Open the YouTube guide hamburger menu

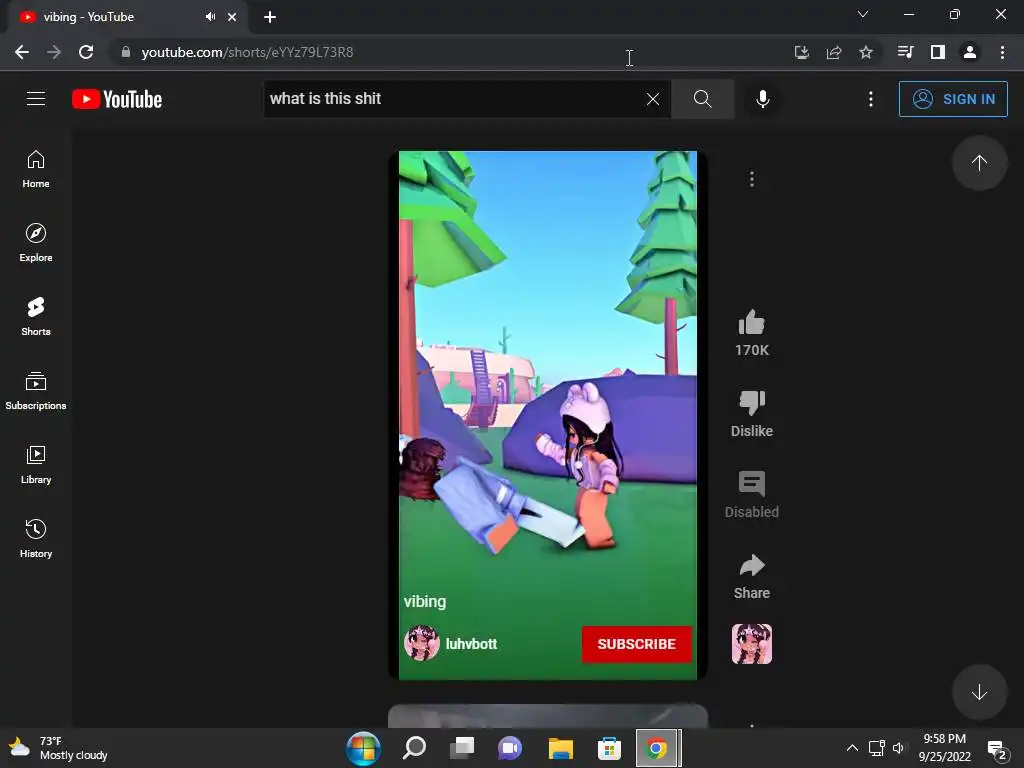pyautogui.click(x=36, y=99)
